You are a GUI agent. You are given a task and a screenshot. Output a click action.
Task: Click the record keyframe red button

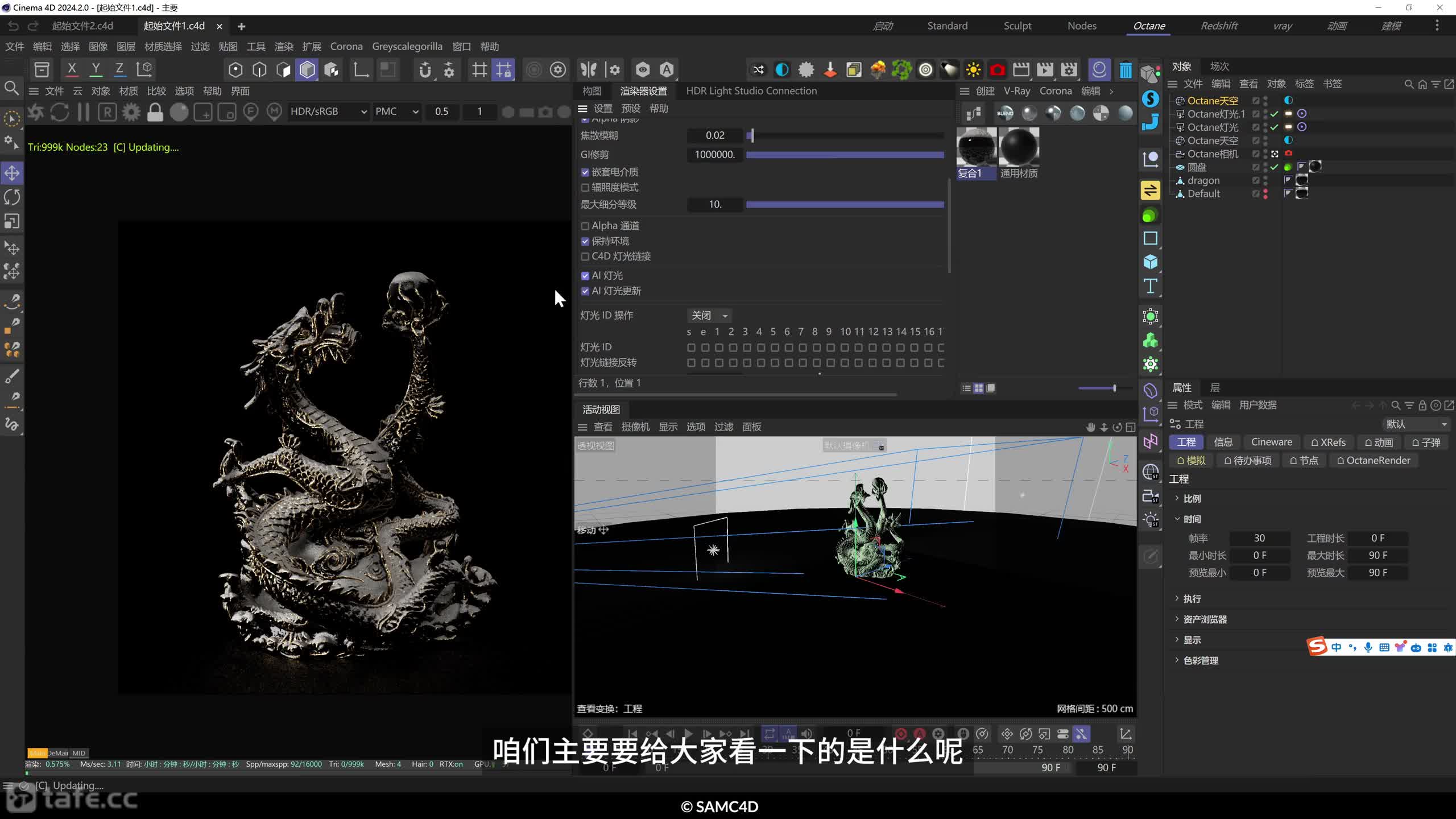coord(901,734)
